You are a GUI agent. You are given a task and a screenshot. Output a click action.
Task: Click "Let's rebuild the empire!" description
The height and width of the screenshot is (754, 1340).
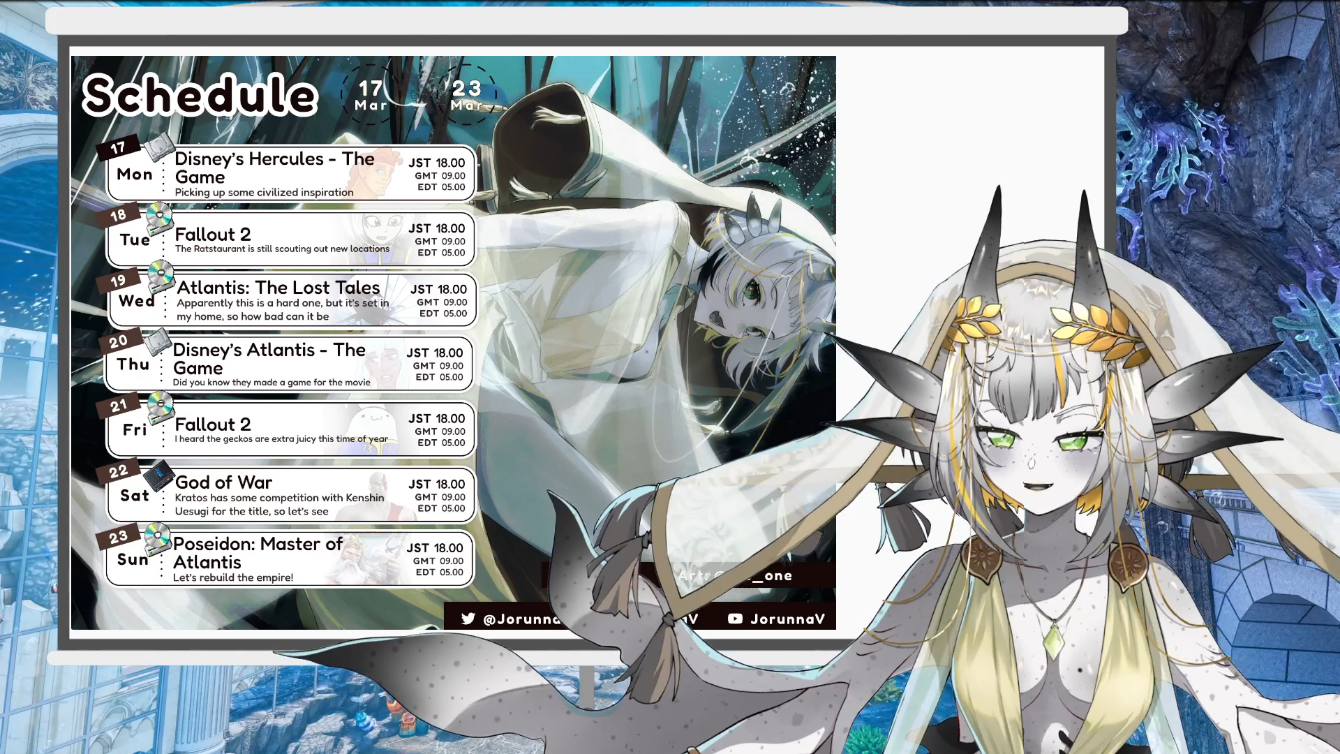click(x=233, y=578)
